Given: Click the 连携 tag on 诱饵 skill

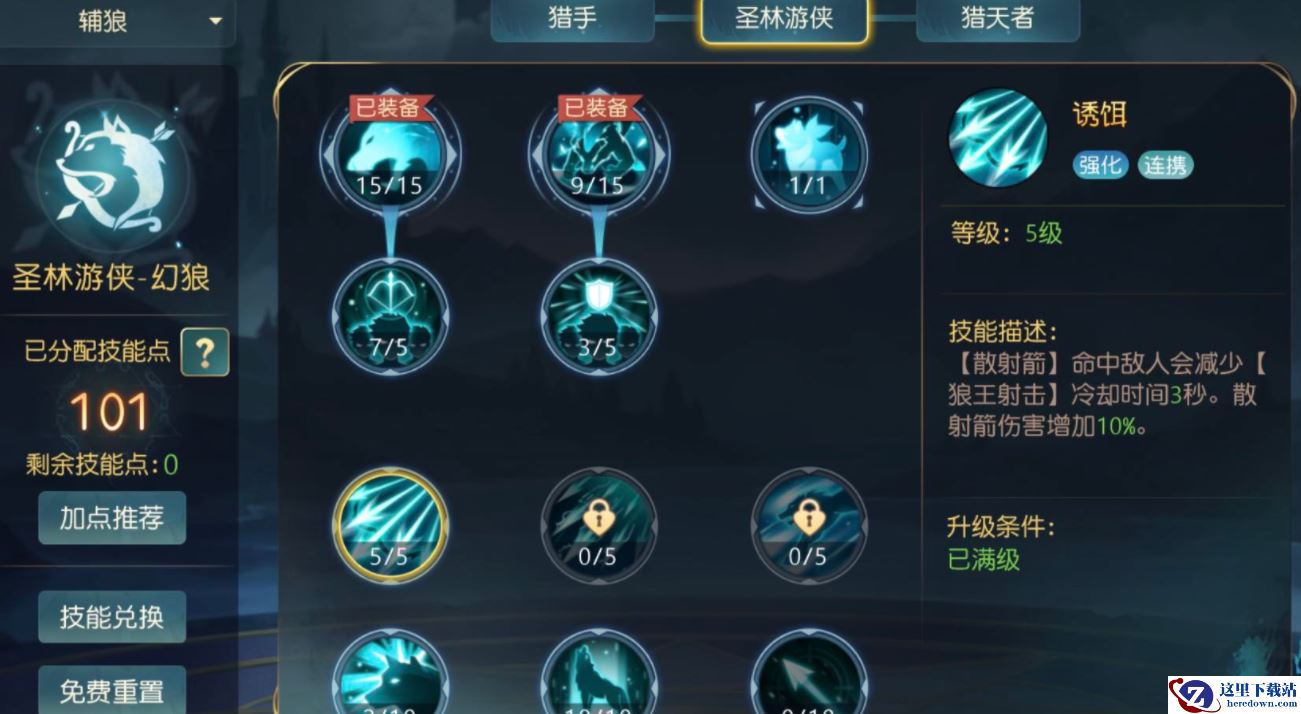Looking at the screenshot, I should pos(1165,165).
